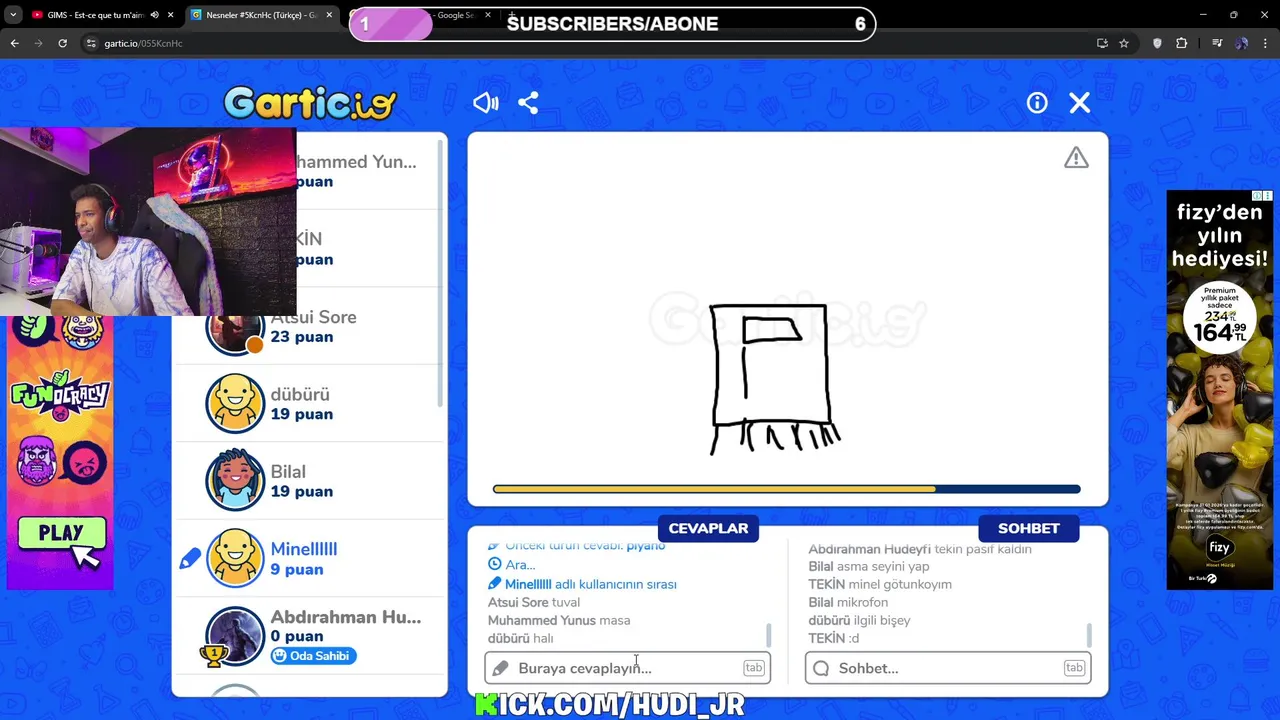
Task: Open the fizy yearly package ad
Action: (1219, 390)
